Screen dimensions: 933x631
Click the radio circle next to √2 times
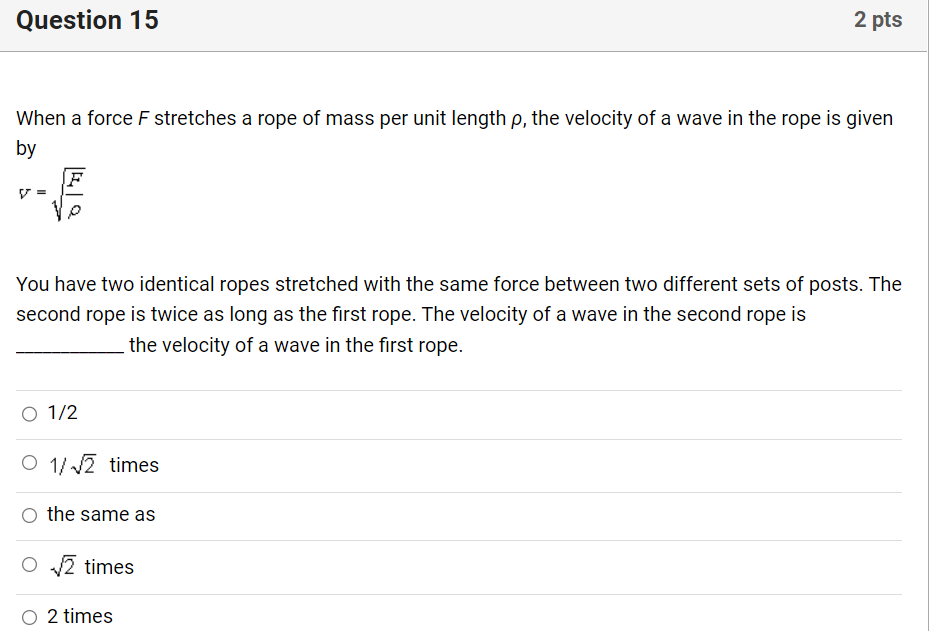point(29,564)
